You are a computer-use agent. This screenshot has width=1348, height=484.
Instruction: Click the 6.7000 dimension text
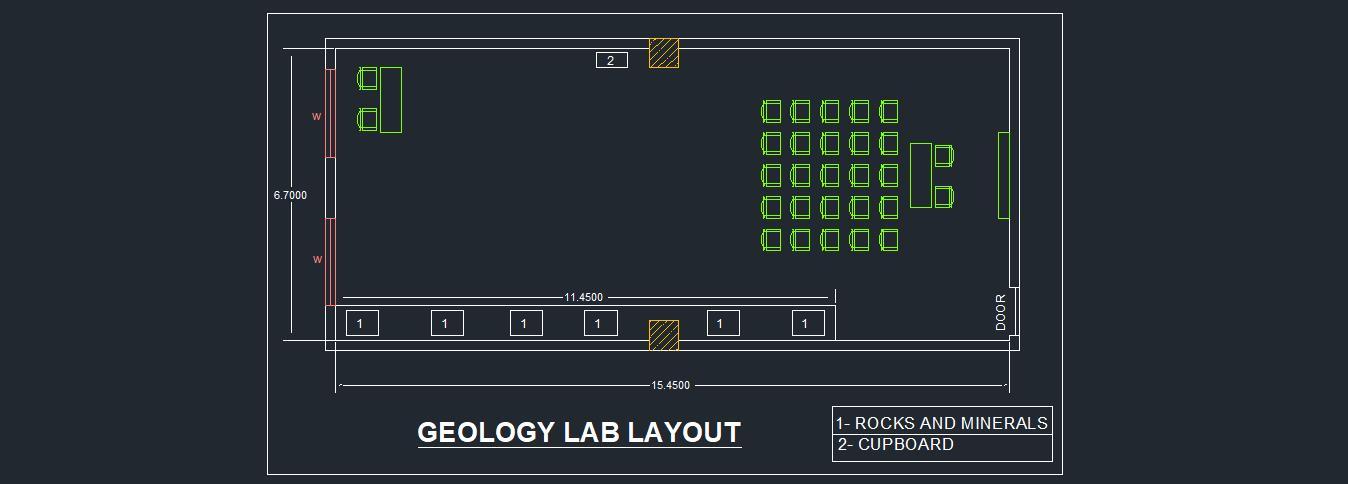click(x=290, y=195)
